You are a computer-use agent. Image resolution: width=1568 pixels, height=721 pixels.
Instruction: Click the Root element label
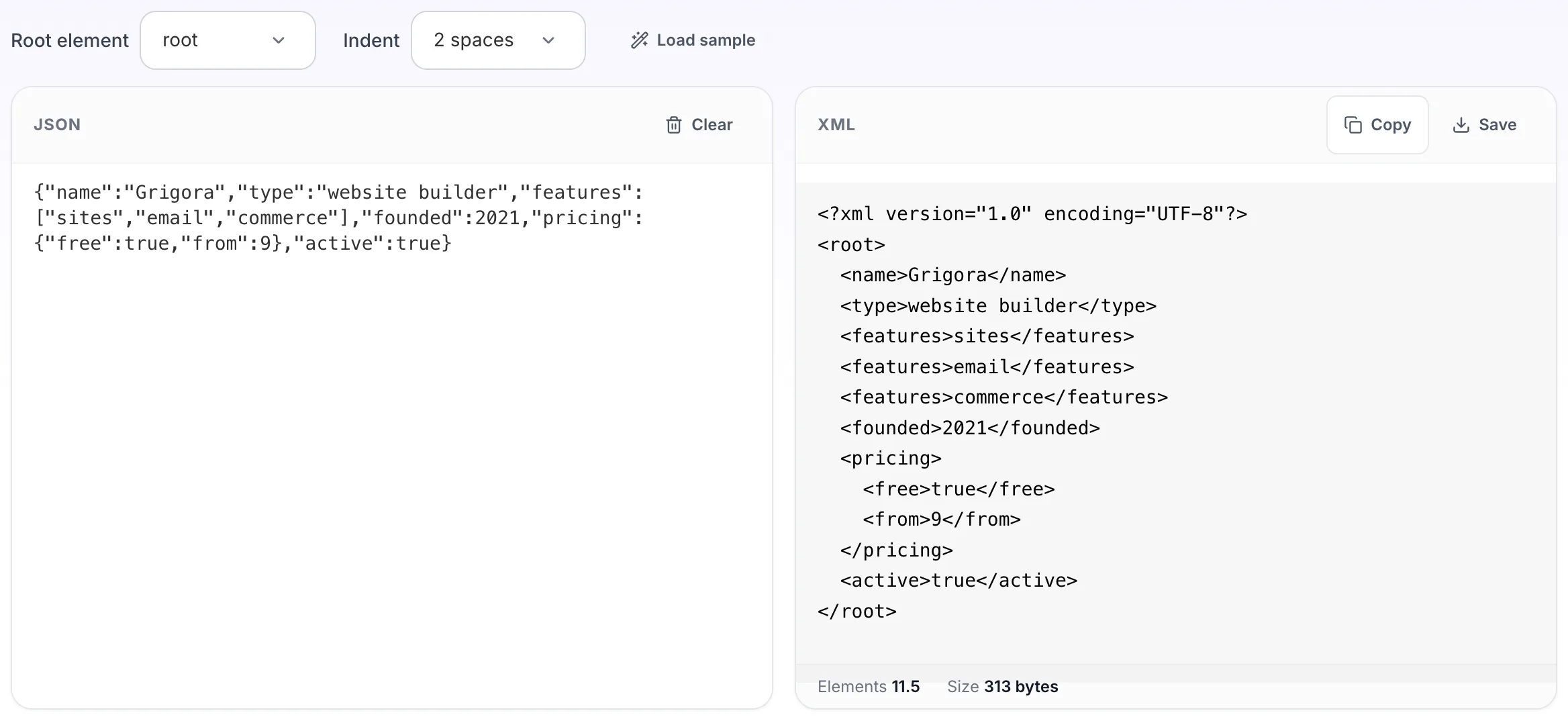coord(70,40)
